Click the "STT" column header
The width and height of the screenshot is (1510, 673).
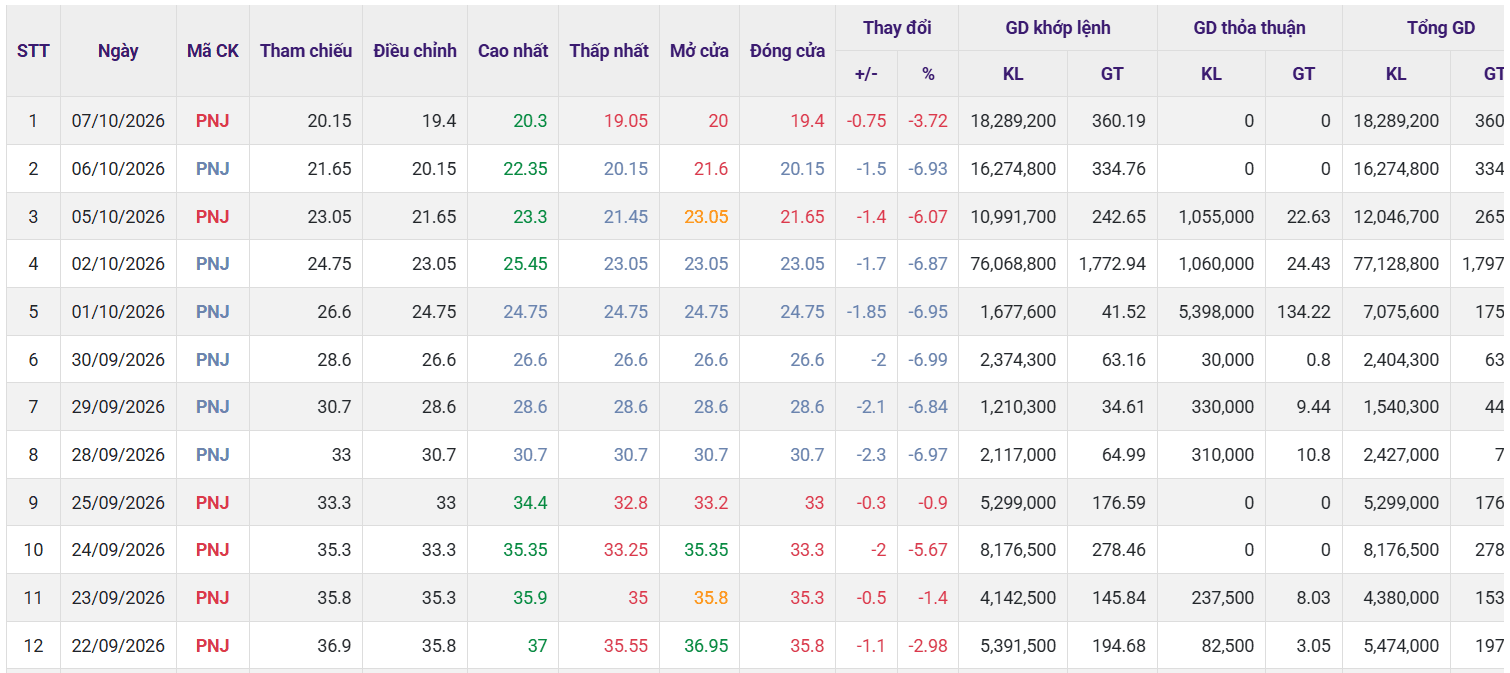click(33, 51)
